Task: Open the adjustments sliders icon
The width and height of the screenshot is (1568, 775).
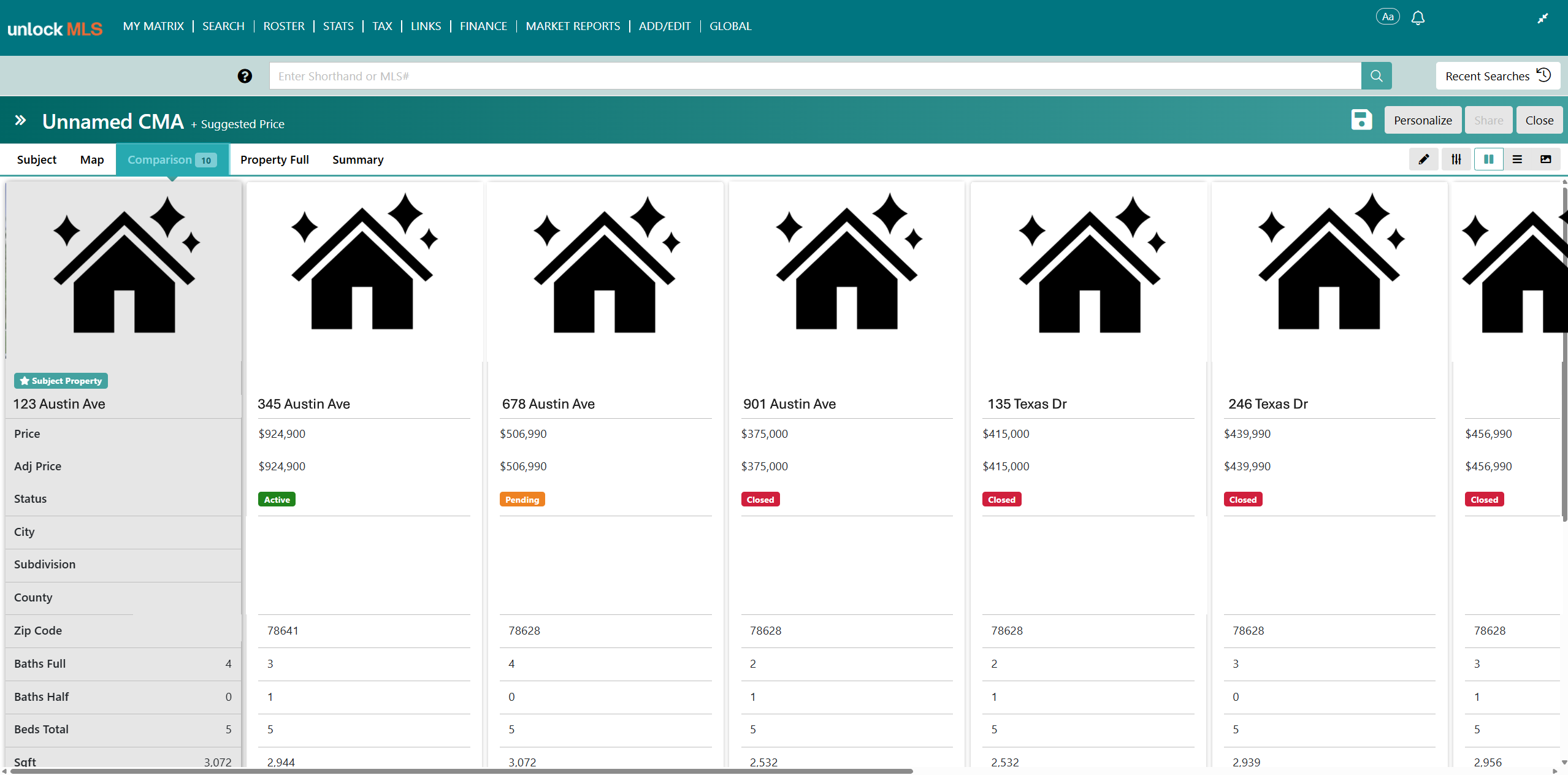Action: tap(1456, 159)
